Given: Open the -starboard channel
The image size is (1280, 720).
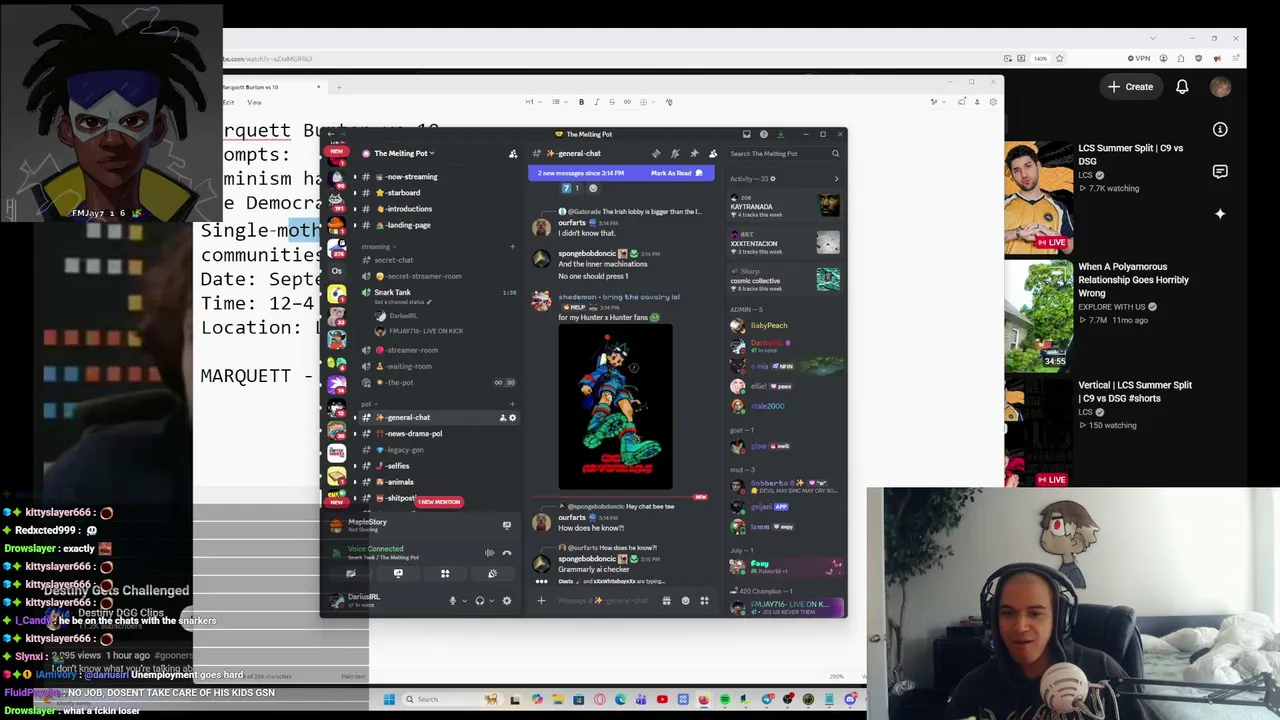Looking at the screenshot, I should click(x=403, y=192).
